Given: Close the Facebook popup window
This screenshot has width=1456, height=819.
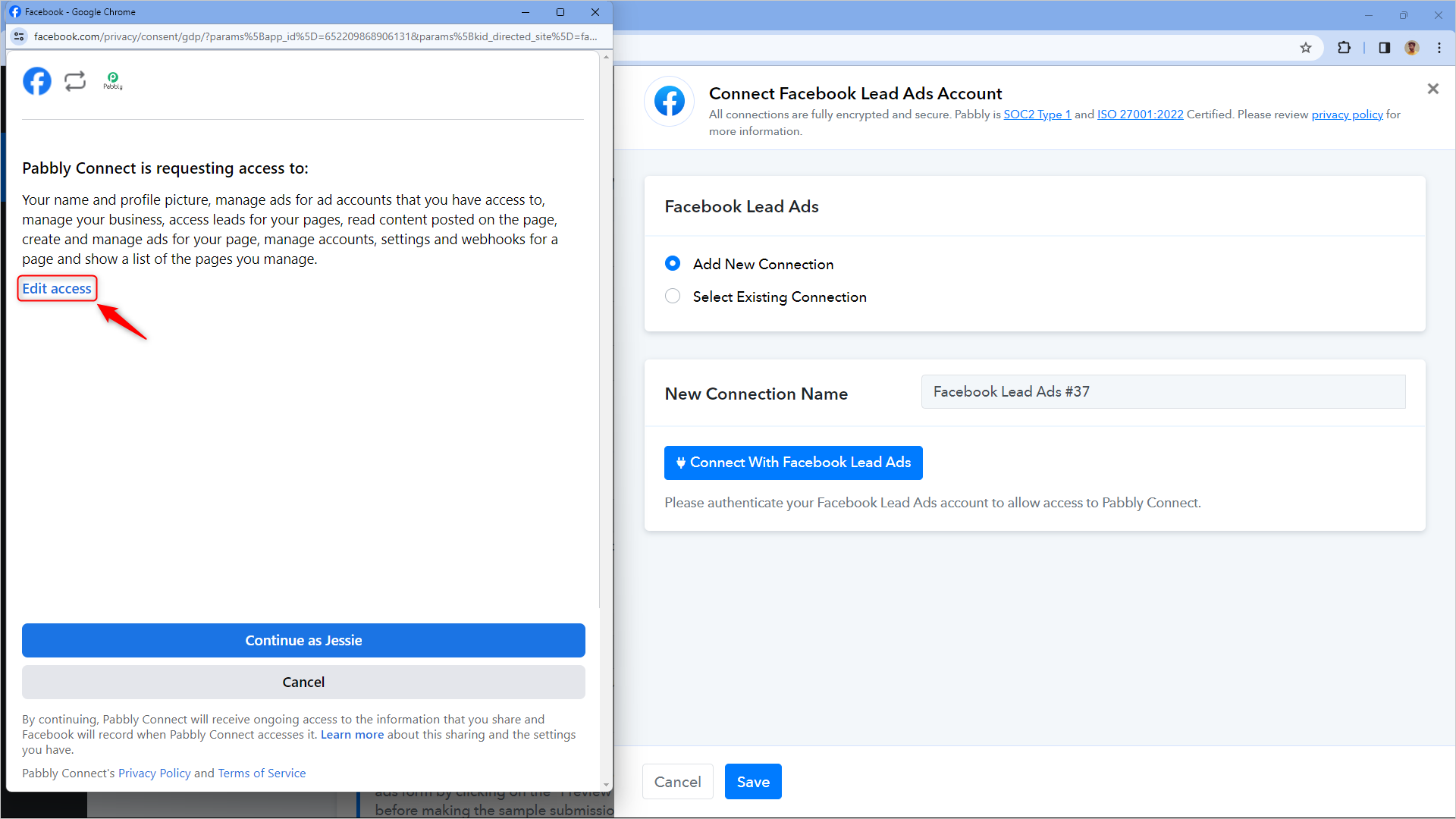Looking at the screenshot, I should coord(595,12).
